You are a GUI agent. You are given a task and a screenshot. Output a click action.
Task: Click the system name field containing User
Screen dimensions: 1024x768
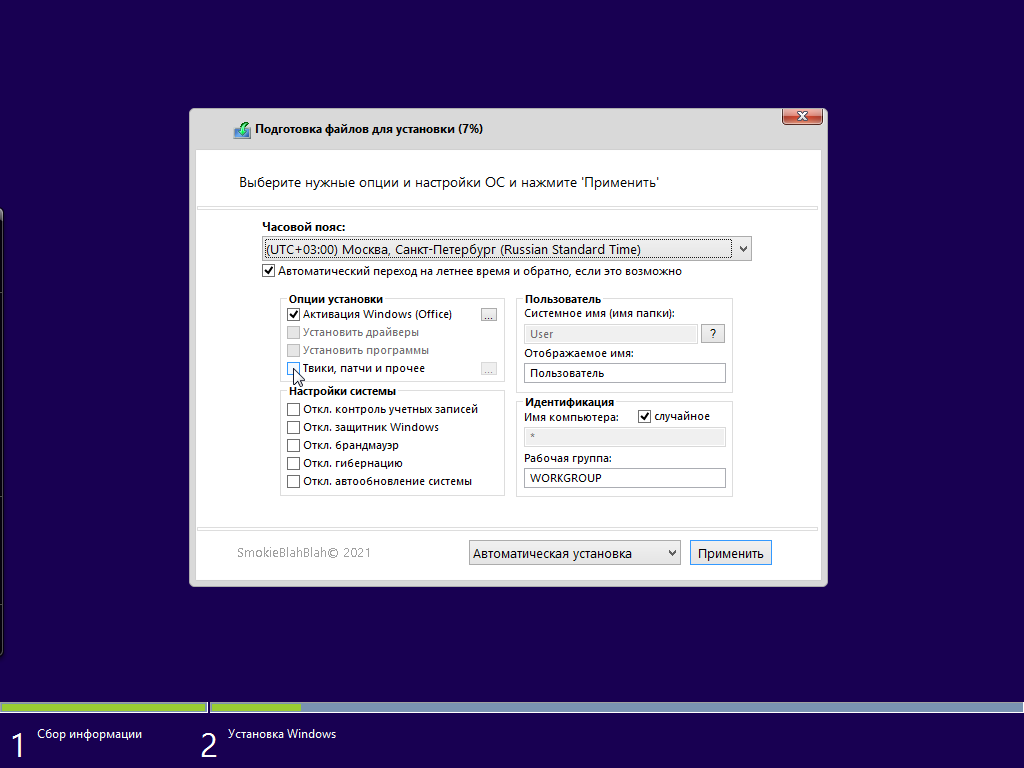(x=611, y=334)
